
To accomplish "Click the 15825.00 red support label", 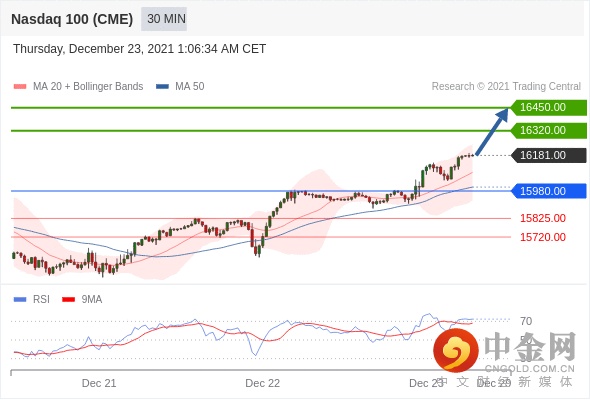I will click(543, 218).
